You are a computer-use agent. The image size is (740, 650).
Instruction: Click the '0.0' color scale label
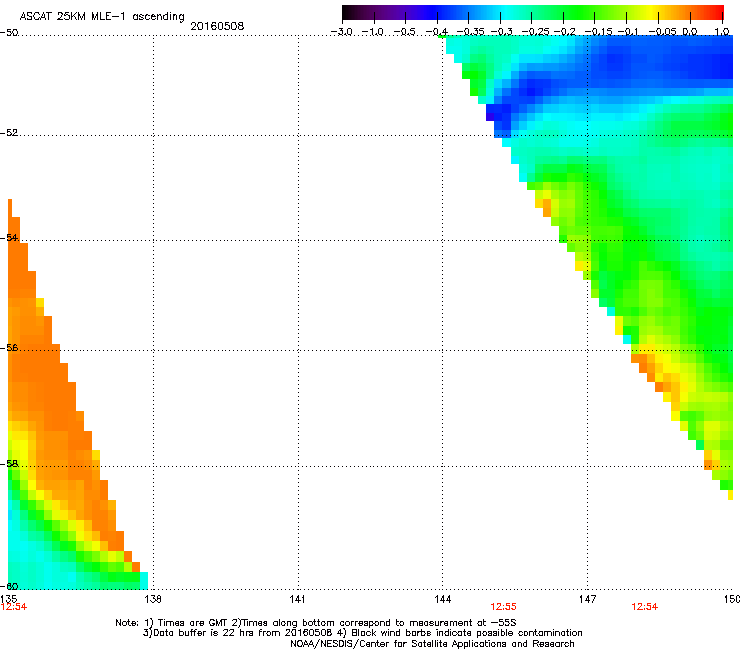(690, 32)
